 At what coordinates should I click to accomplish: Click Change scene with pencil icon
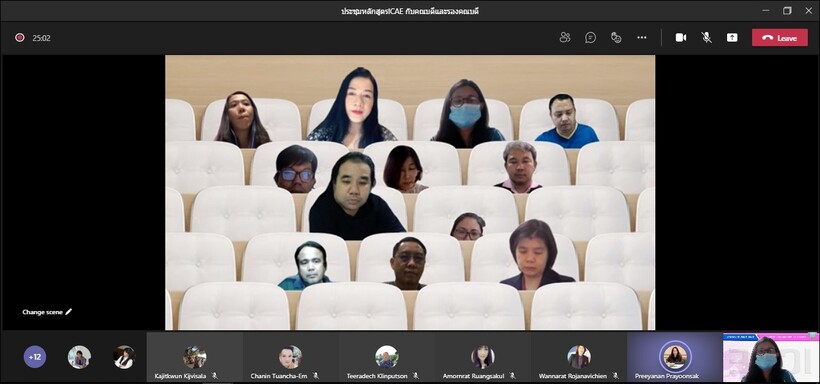(x=47, y=312)
